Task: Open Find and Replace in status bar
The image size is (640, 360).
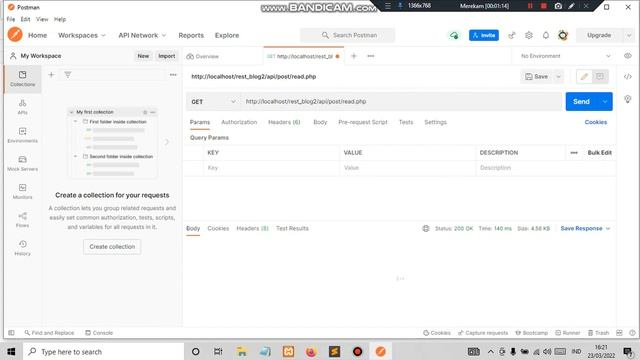Action: coord(49,333)
